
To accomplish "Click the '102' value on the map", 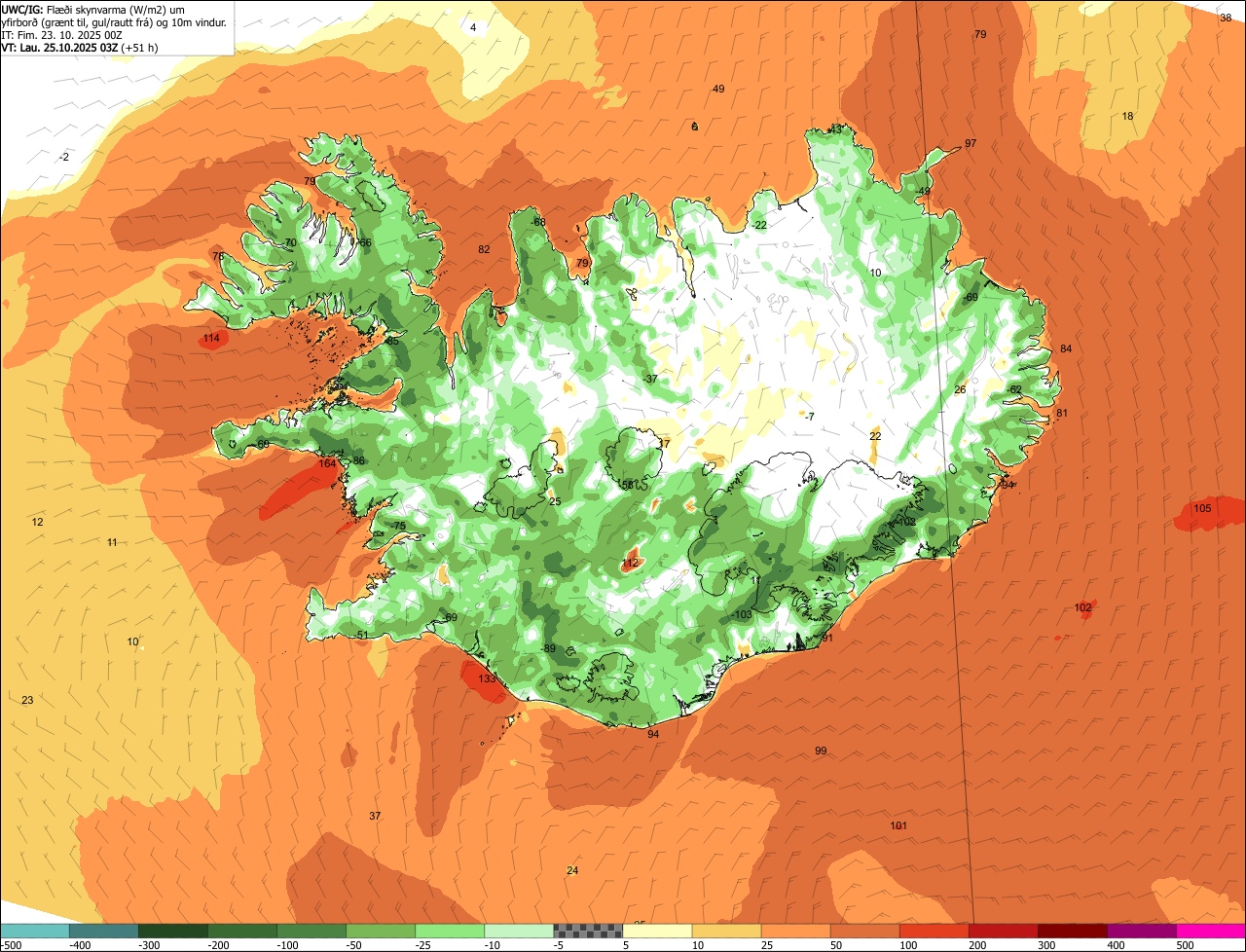I will point(1082,607).
